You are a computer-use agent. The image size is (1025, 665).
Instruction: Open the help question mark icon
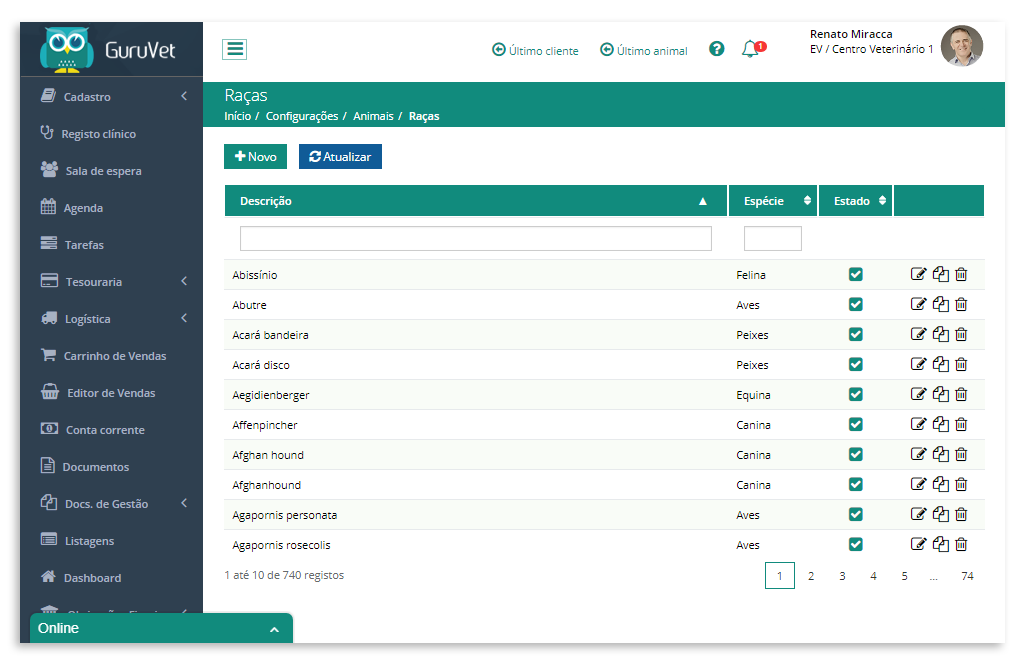coord(716,49)
